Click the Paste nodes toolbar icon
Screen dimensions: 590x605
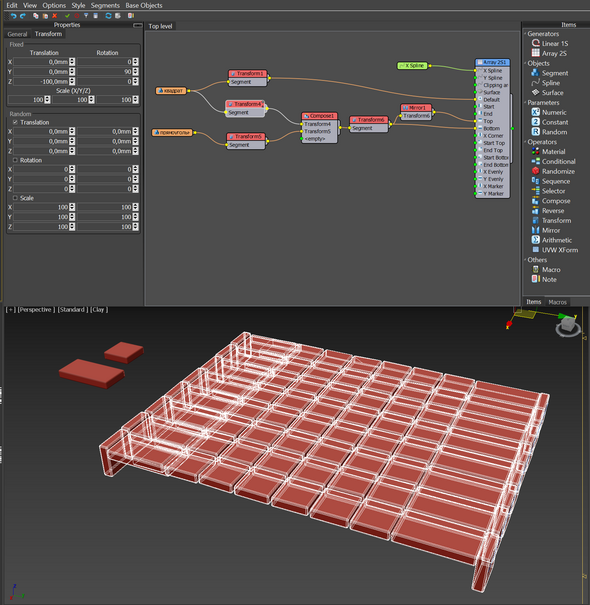point(45,16)
